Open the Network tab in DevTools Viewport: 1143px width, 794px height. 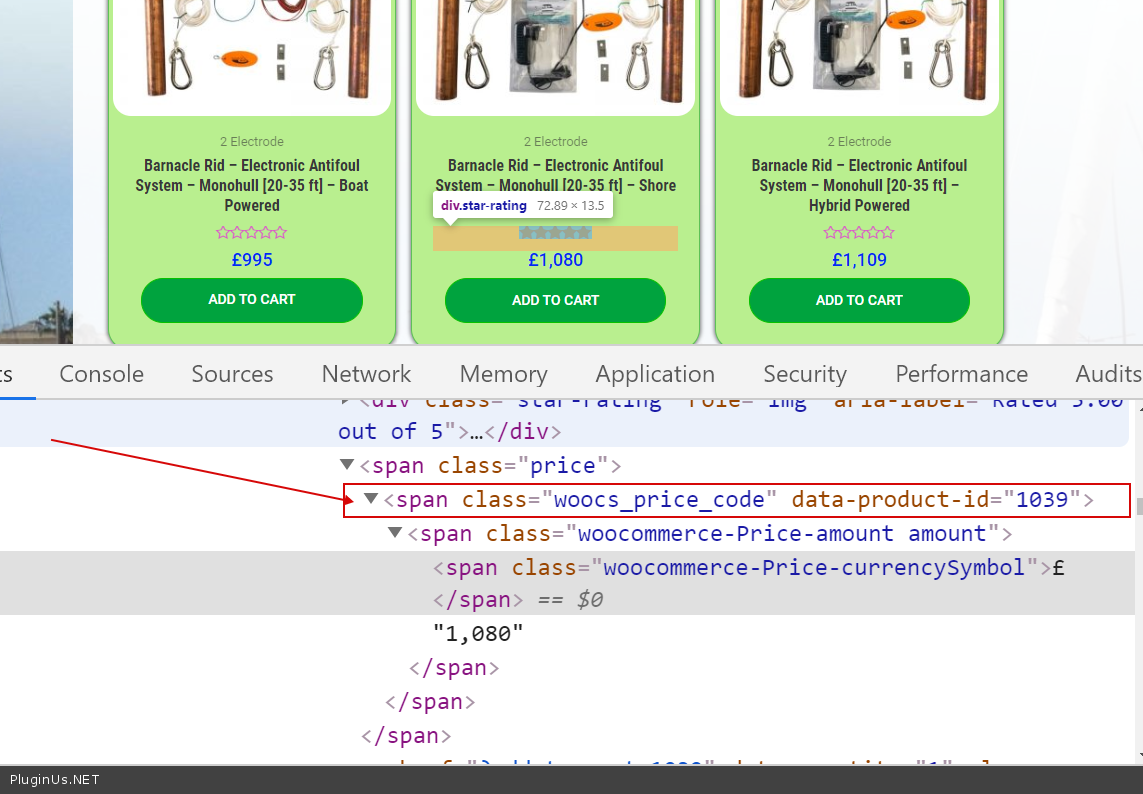tap(366, 374)
